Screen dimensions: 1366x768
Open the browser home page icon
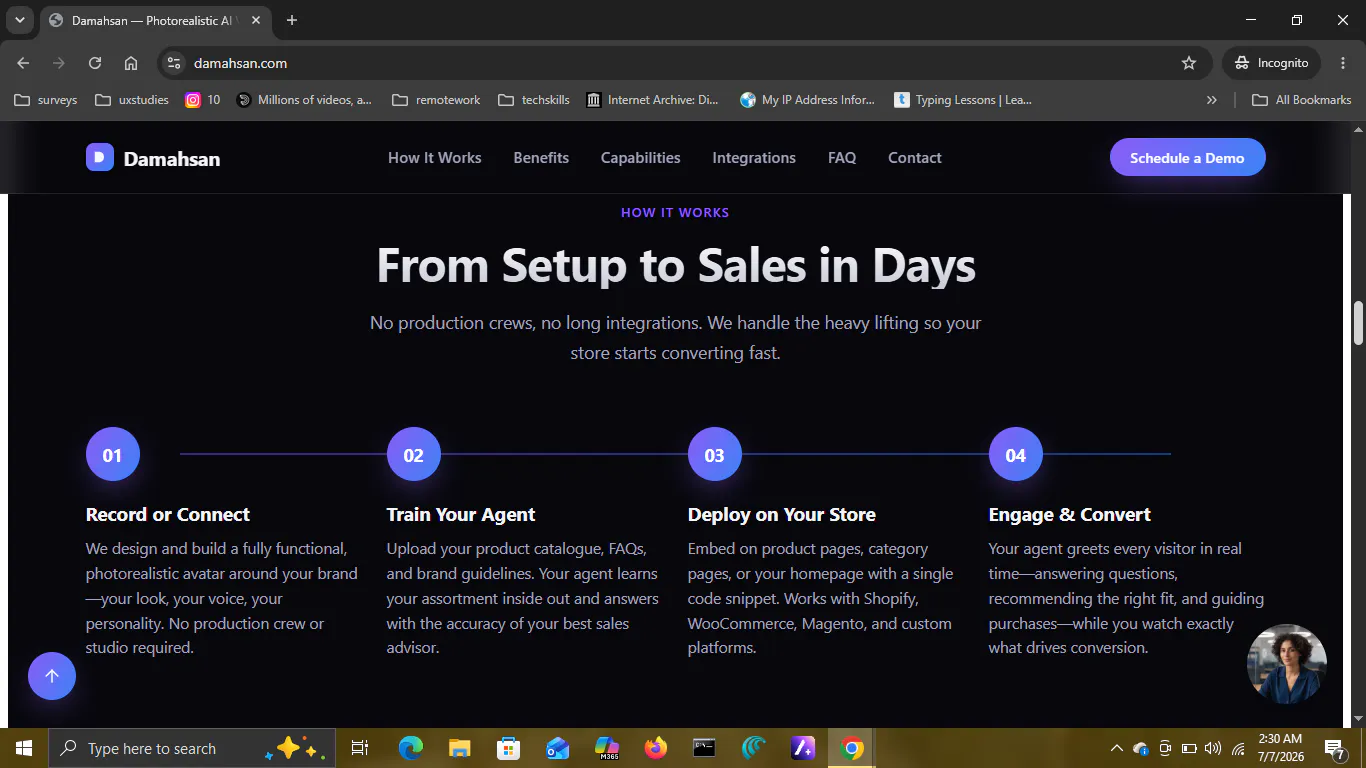click(131, 63)
